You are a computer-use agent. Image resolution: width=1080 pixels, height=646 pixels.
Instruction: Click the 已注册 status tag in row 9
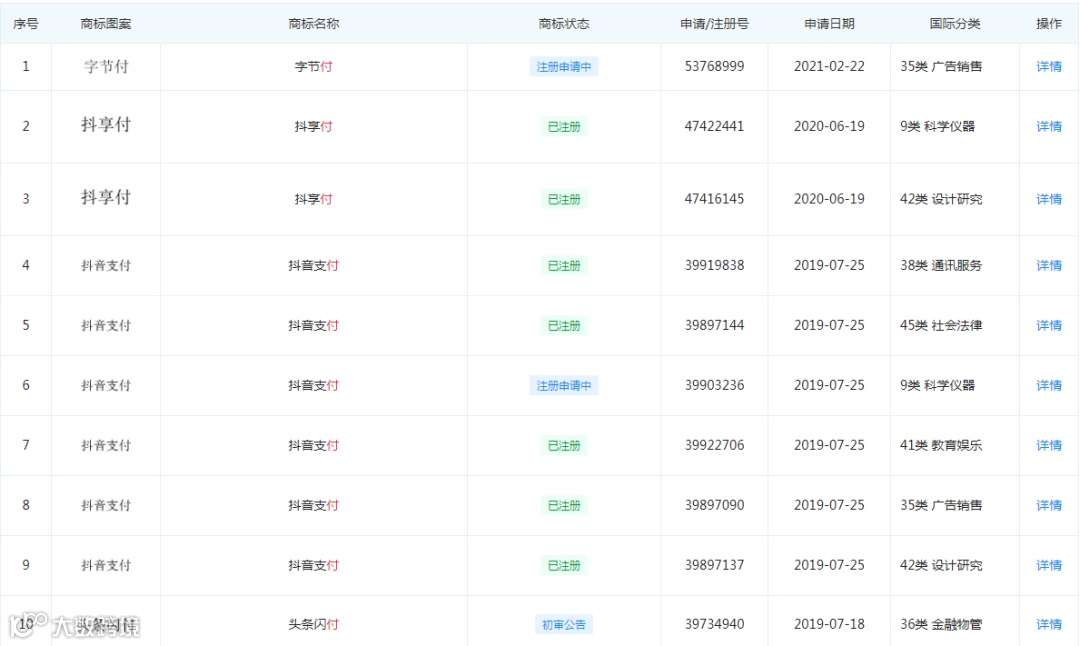[x=563, y=565]
